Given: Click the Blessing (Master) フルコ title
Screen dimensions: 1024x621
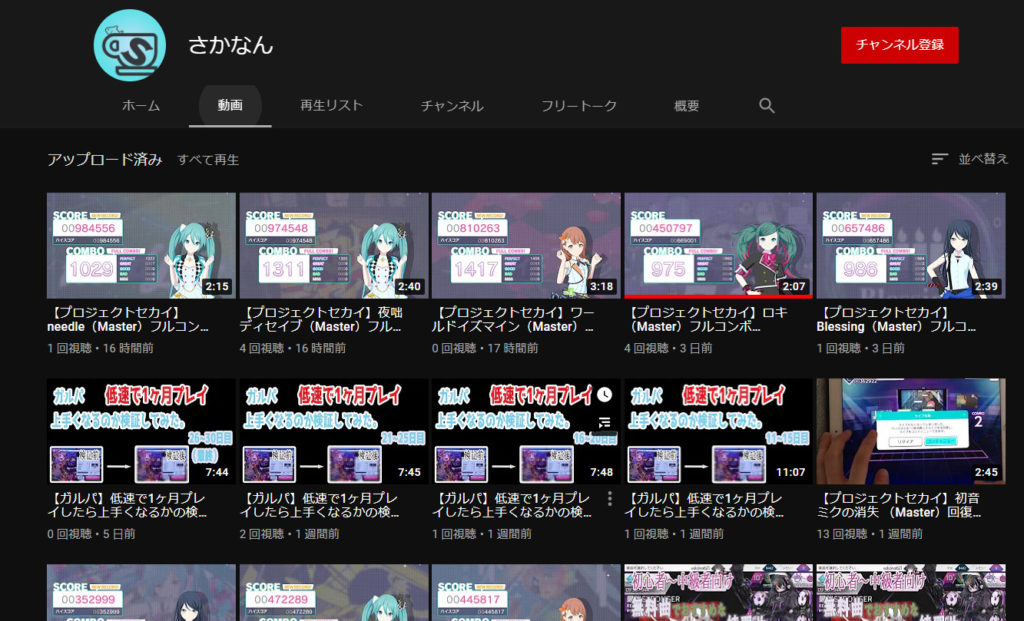Looking at the screenshot, I should (896, 319).
